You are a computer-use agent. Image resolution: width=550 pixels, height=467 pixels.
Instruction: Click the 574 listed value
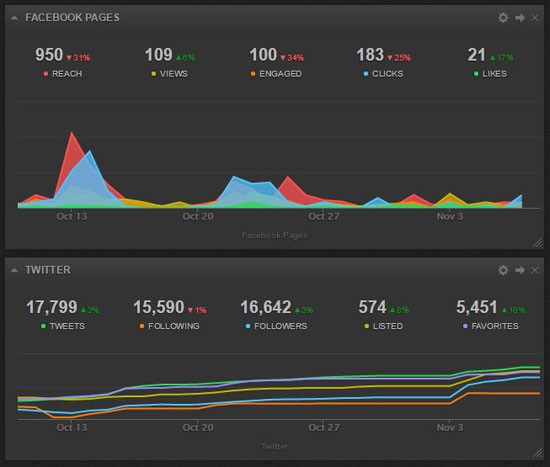(x=372, y=307)
